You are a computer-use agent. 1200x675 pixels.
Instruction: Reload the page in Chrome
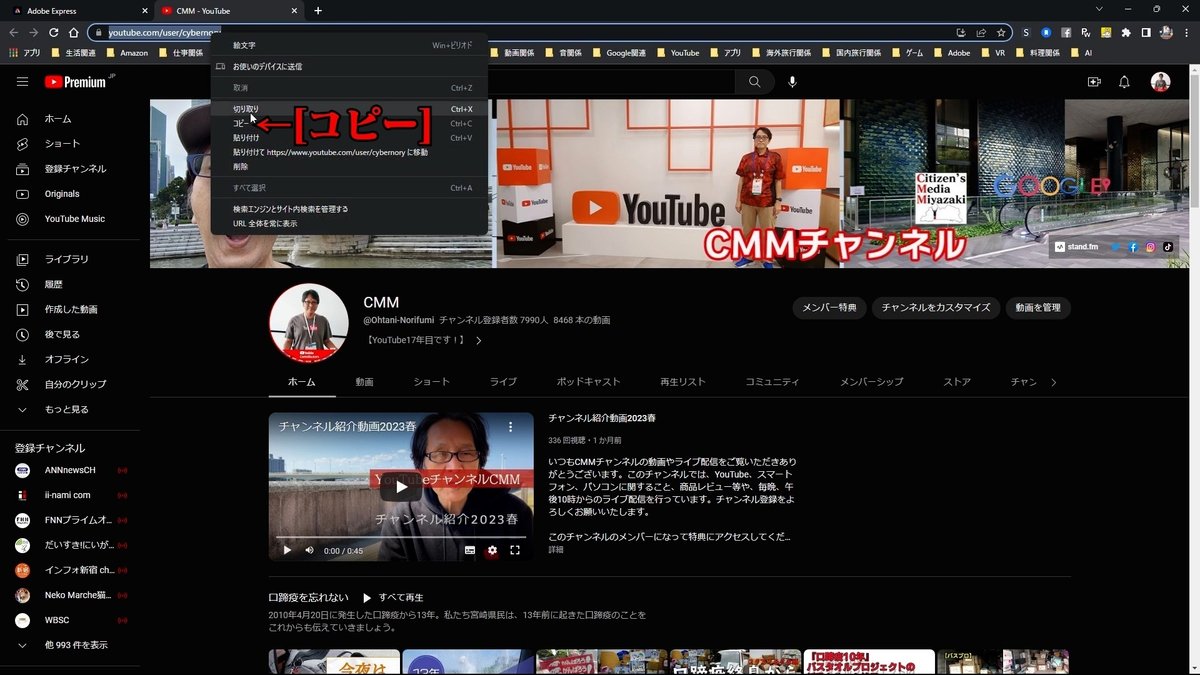point(53,32)
